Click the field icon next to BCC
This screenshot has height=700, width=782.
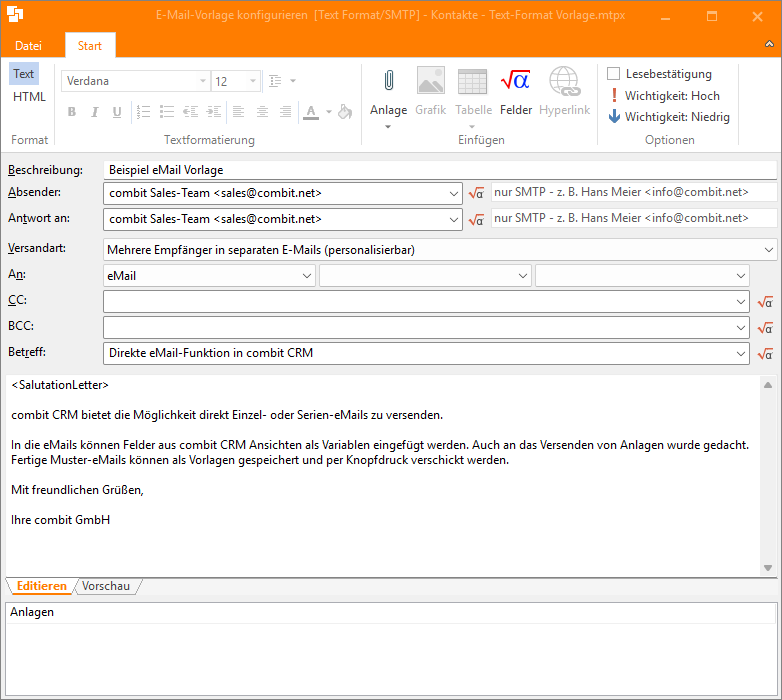(x=765, y=327)
